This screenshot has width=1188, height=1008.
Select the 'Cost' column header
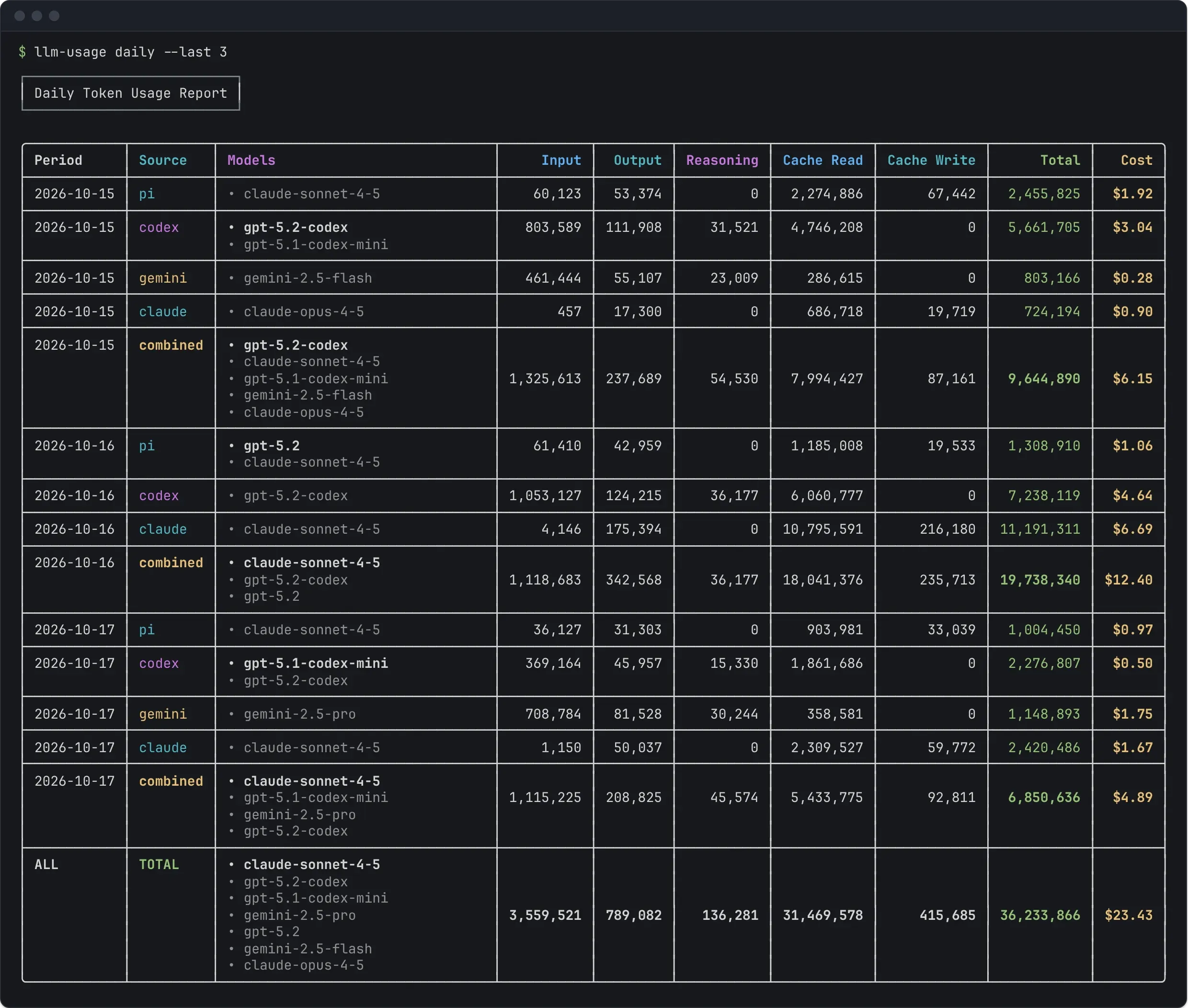(x=1137, y=160)
